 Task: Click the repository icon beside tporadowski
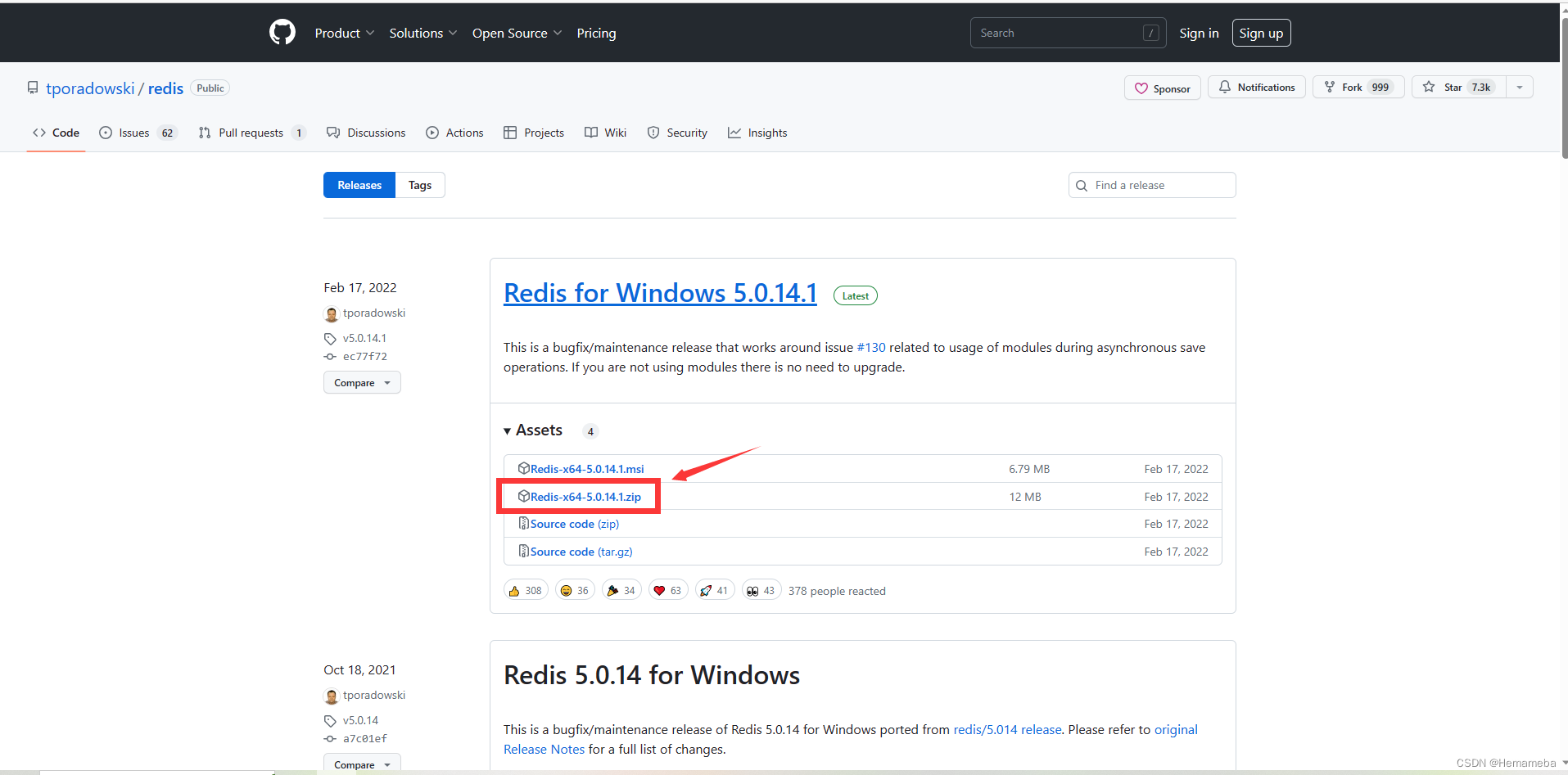pyautogui.click(x=33, y=88)
